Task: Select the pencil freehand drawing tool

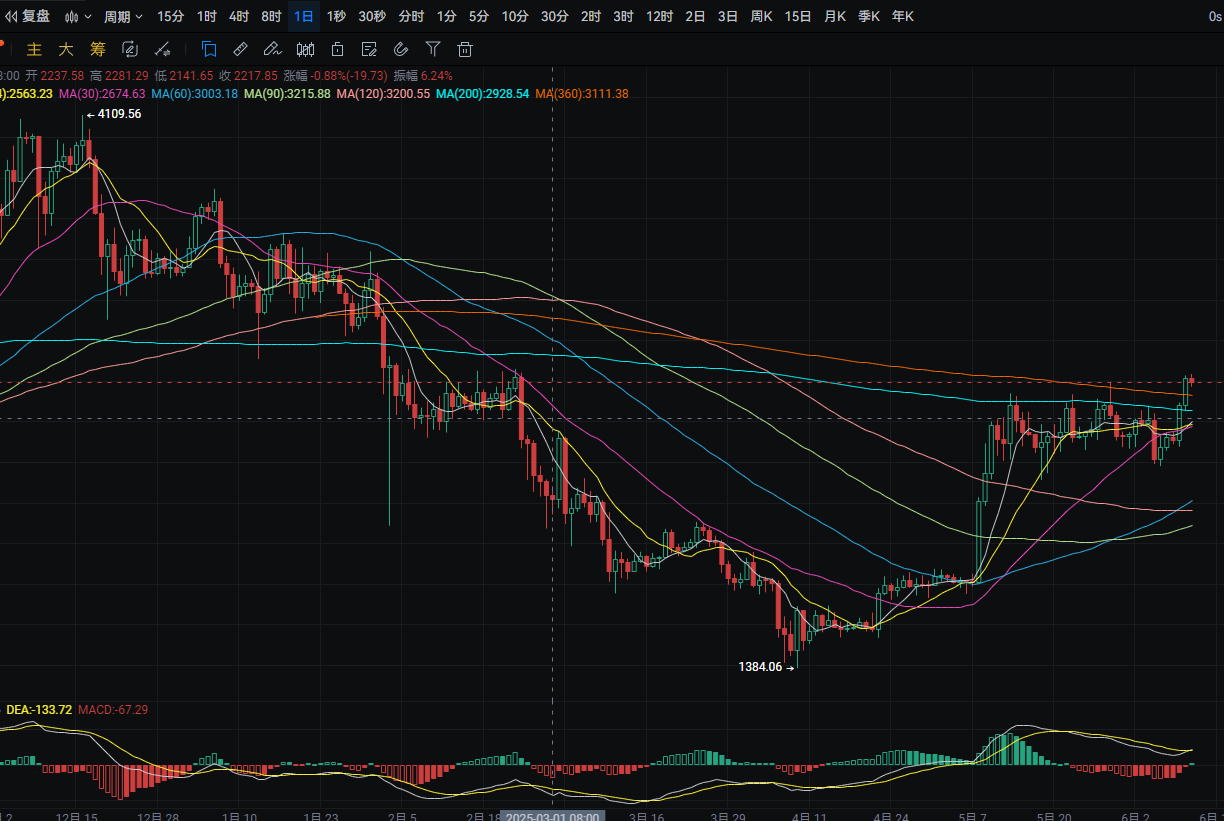Action: pos(272,48)
